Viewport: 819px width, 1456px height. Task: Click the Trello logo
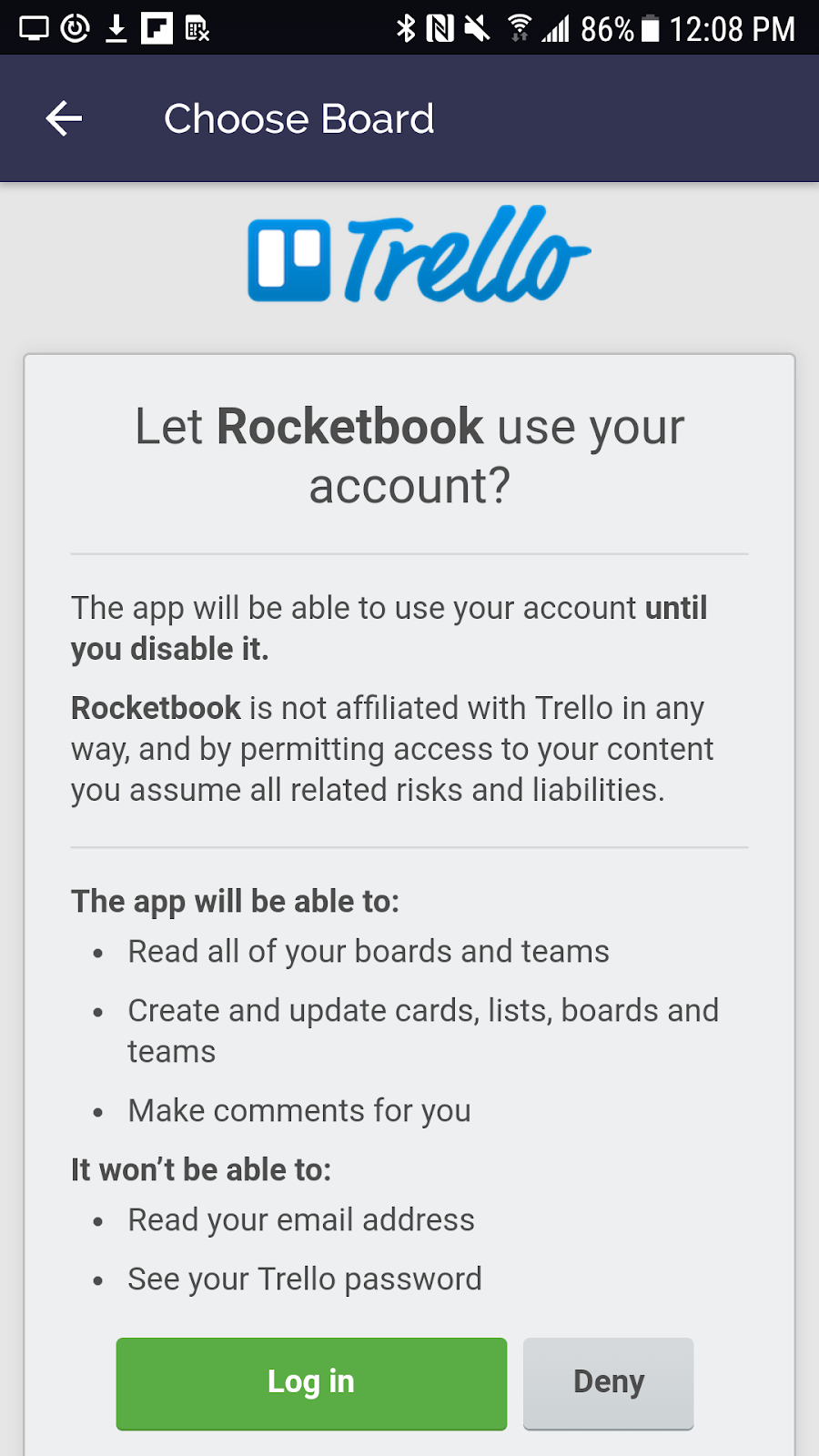pos(419,255)
